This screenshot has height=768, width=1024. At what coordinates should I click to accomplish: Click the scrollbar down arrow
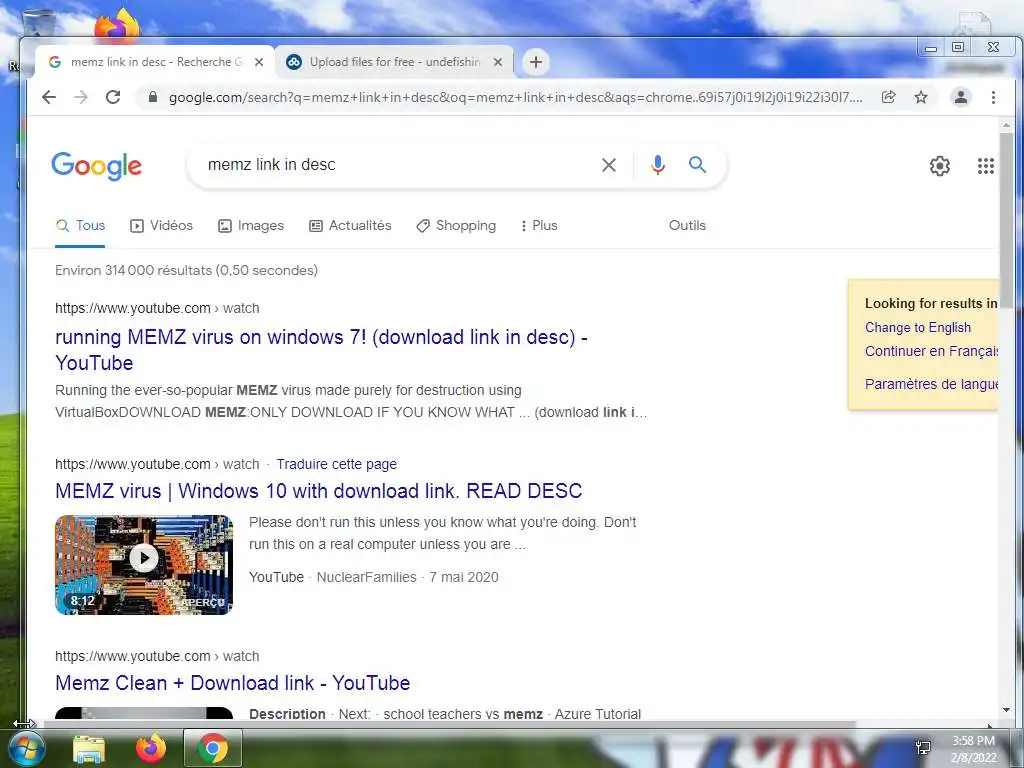click(x=1006, y=710)
